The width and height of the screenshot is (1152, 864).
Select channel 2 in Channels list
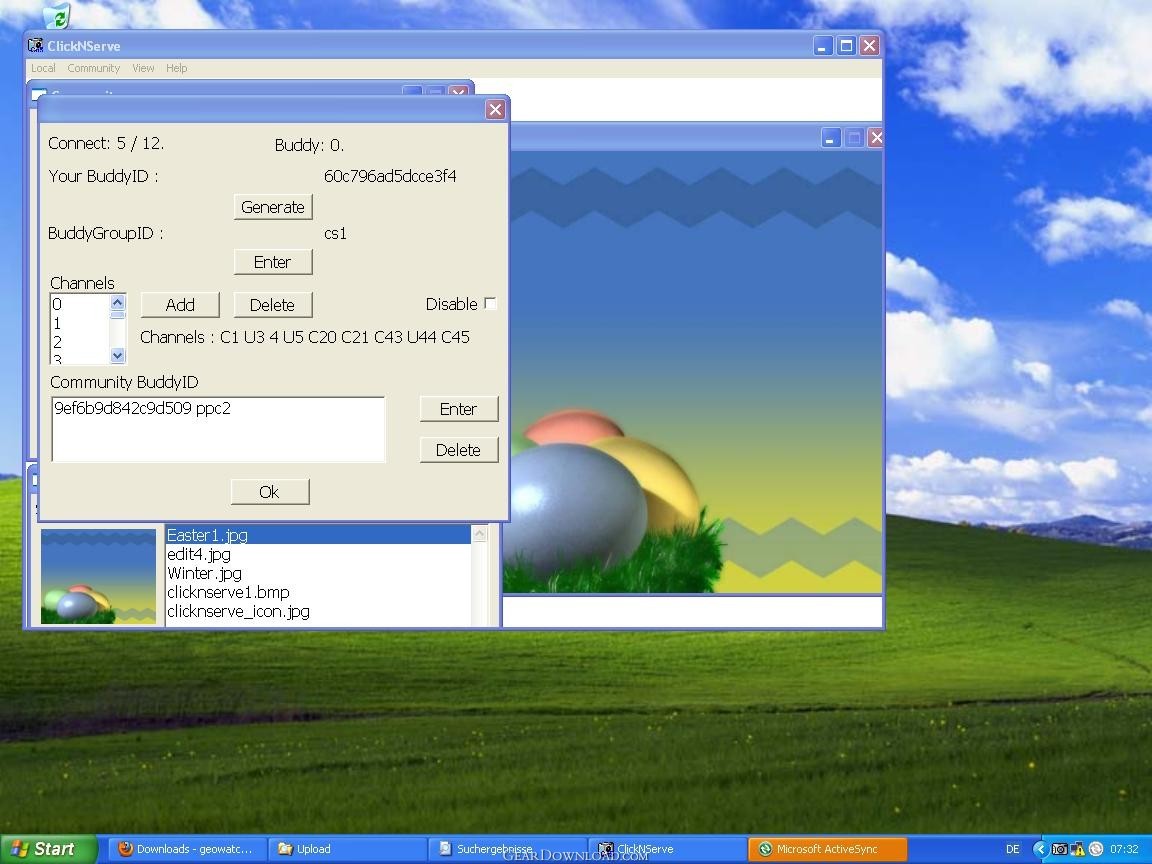79,342
